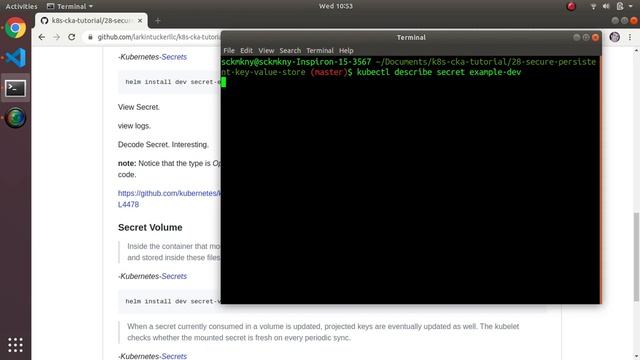Click the 'note:' paragraph text
The width and height of the screenshot is (640, 360).
(169, 169)
